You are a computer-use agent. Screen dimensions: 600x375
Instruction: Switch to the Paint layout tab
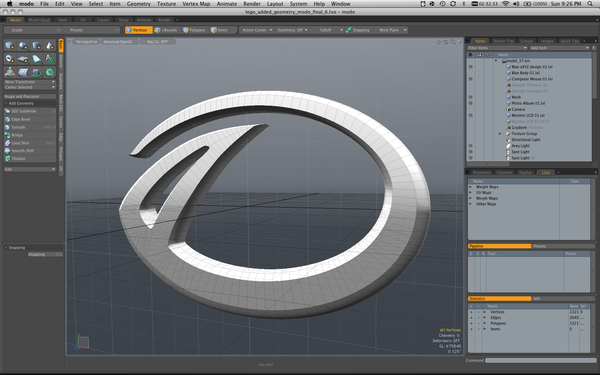[x=62, y=20]
